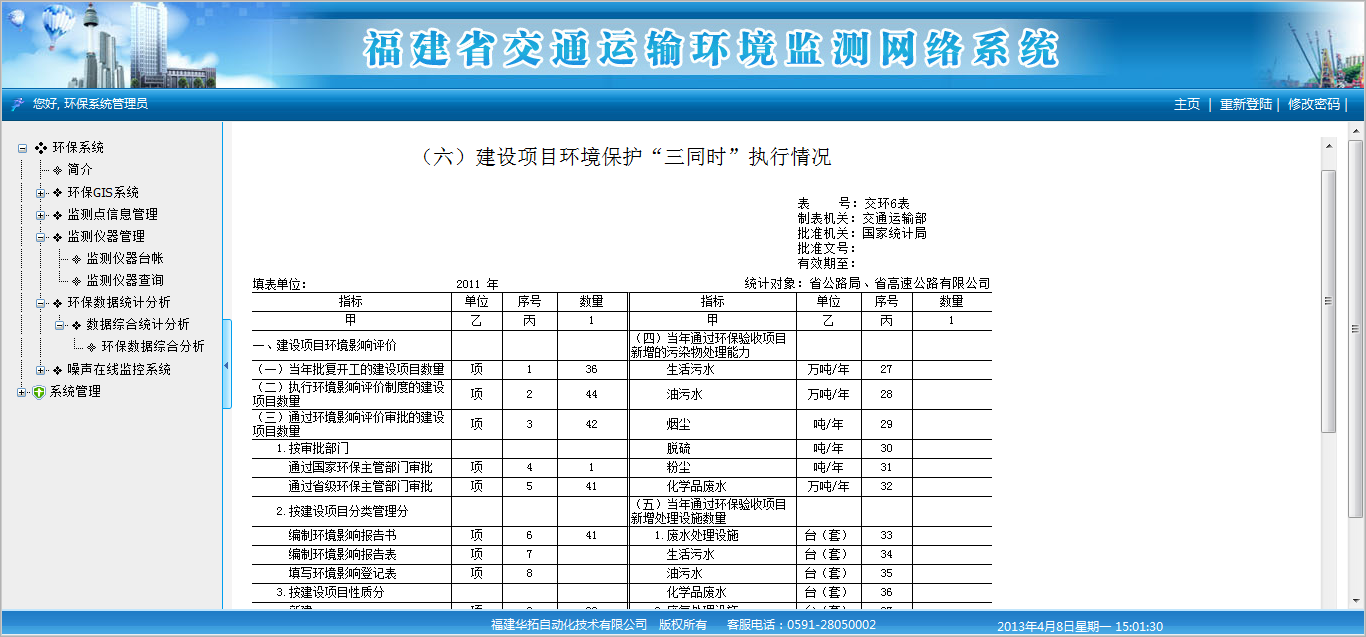Viewport: 1366px width, 637px height.
Task: Click the 粉尘 cell
Action: click(x=712, y=467)
